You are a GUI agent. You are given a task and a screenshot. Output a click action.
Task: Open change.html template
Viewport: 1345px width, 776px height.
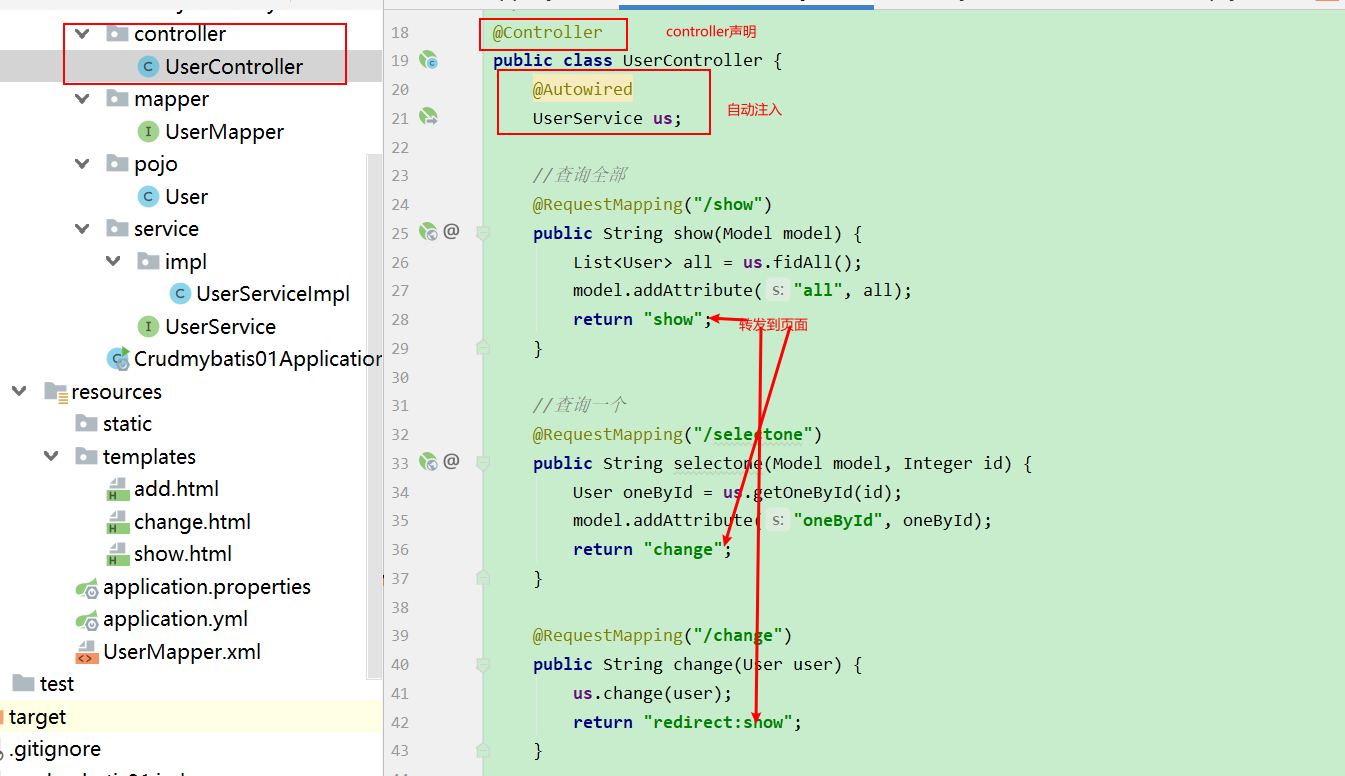pyautogui.click(x=192, y=522)
